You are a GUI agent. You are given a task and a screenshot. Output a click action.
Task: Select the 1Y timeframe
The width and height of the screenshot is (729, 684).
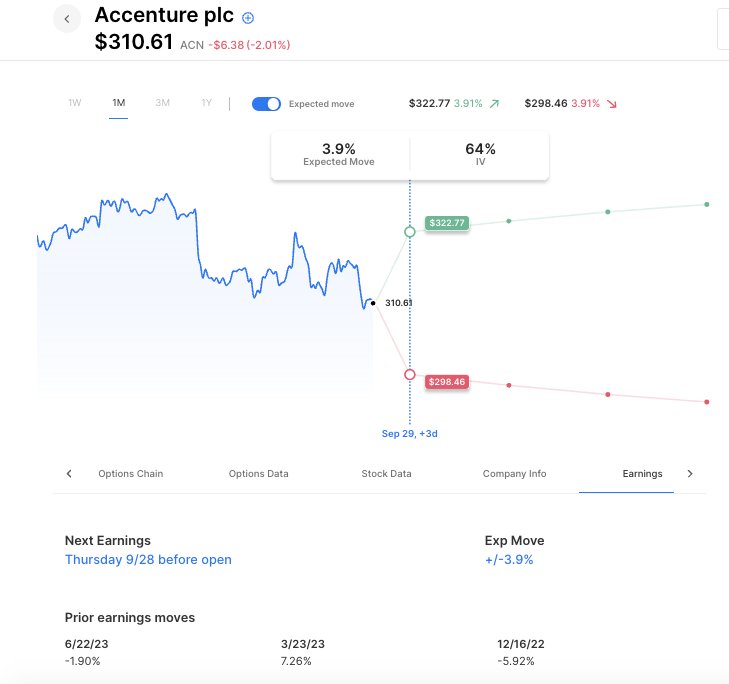click(206, 103)
